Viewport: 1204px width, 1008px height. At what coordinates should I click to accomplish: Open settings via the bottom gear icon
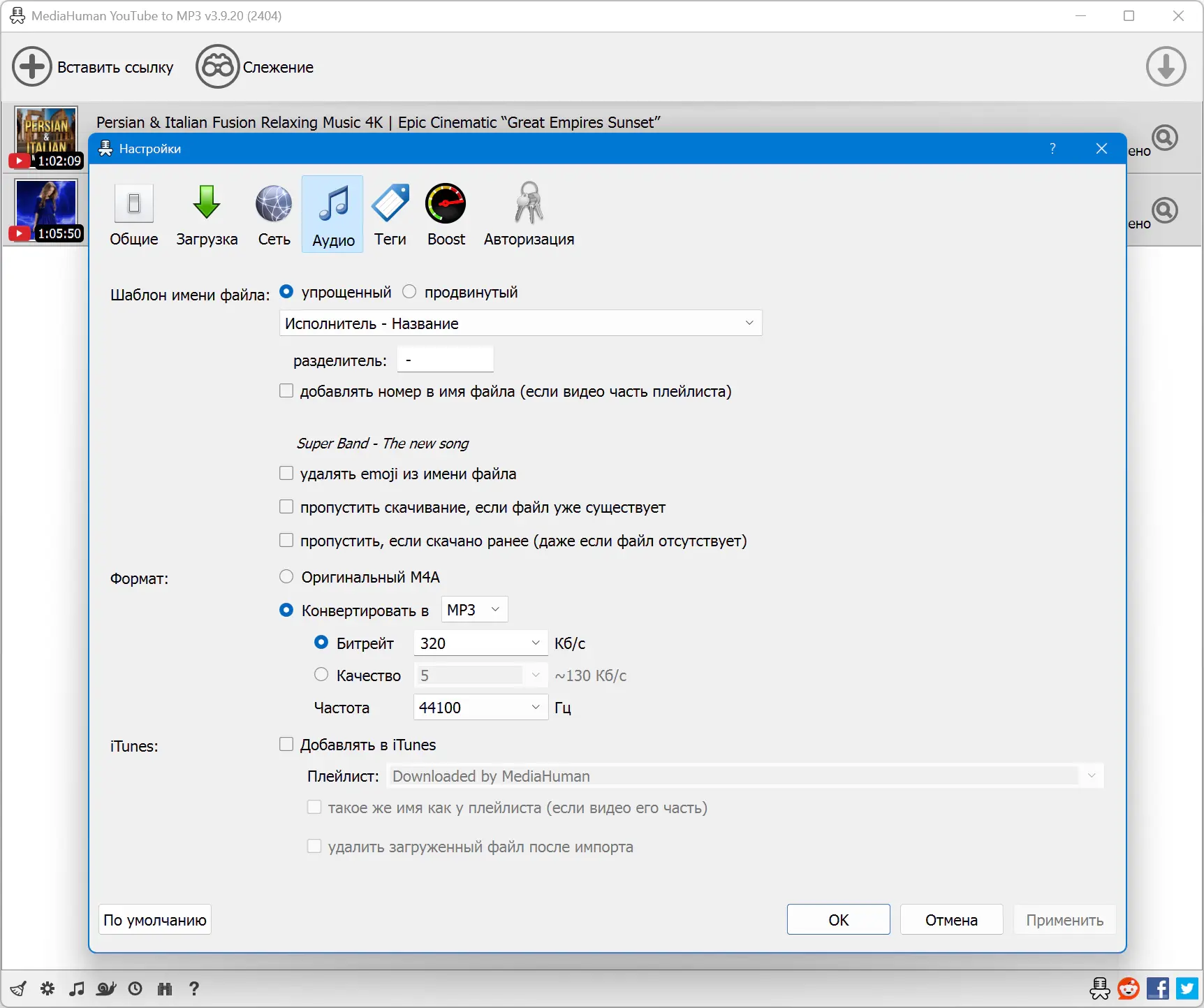(47, 988)
